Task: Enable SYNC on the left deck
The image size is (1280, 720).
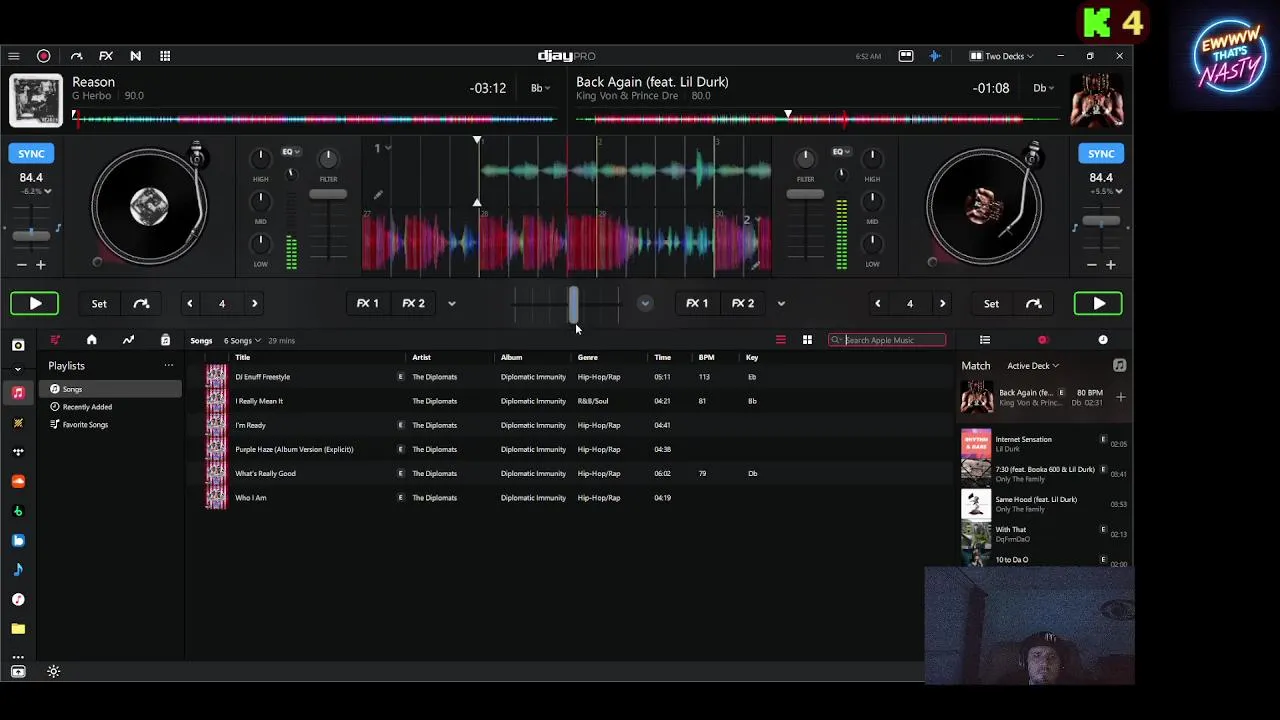Action: (31, 153)
